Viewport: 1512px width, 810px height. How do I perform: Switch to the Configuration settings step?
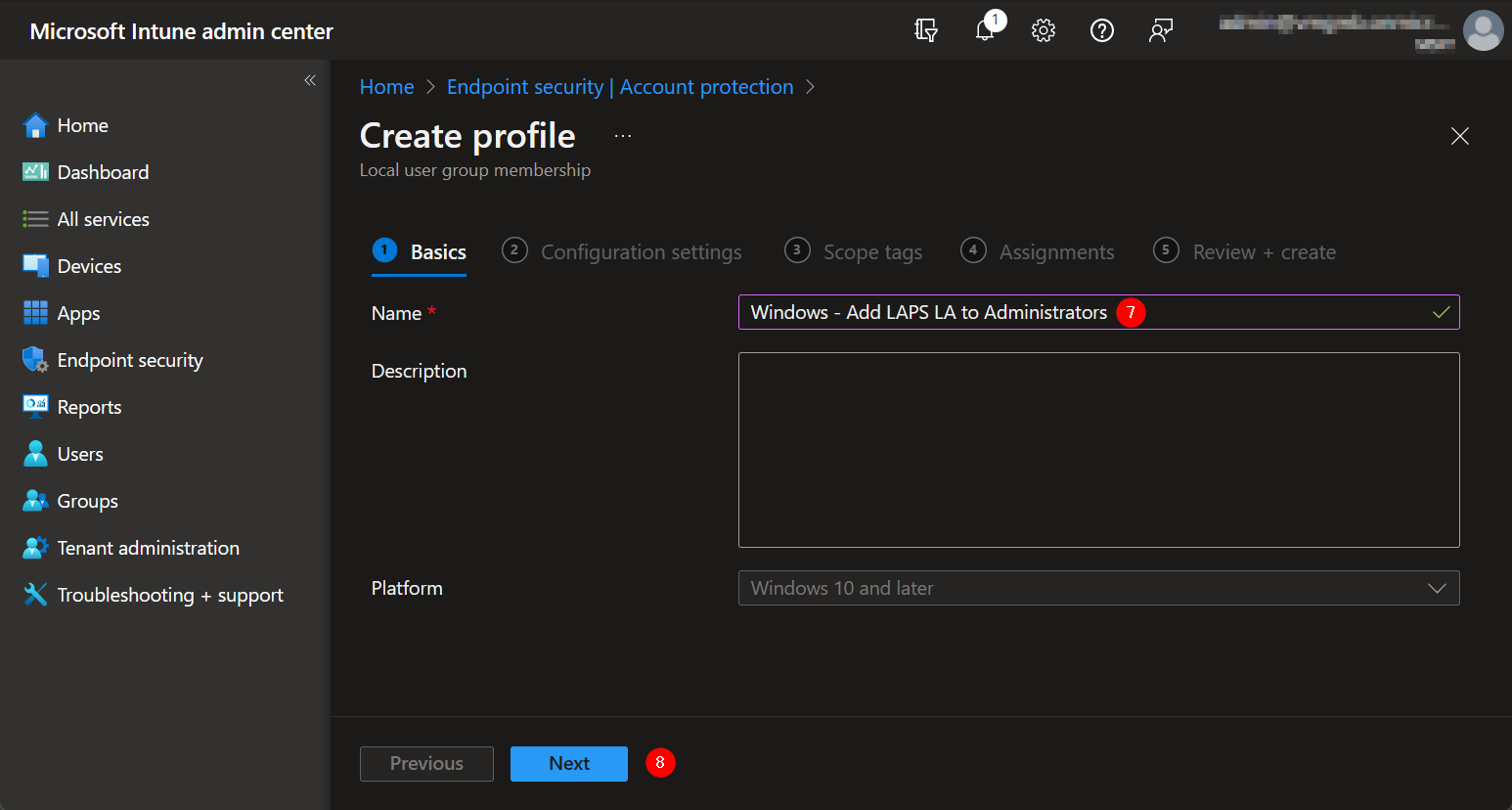[641, 252]
